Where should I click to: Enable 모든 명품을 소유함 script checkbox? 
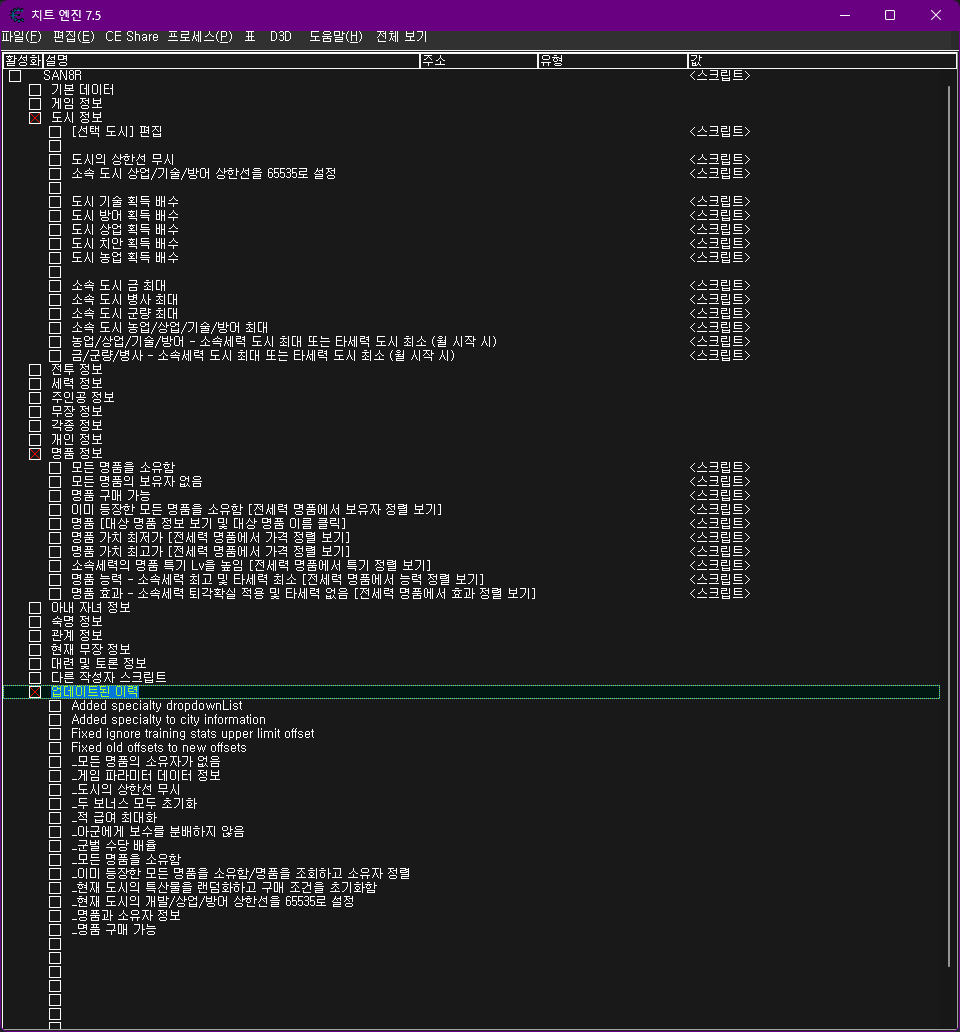pyautogui.click(x=55, y=468)
